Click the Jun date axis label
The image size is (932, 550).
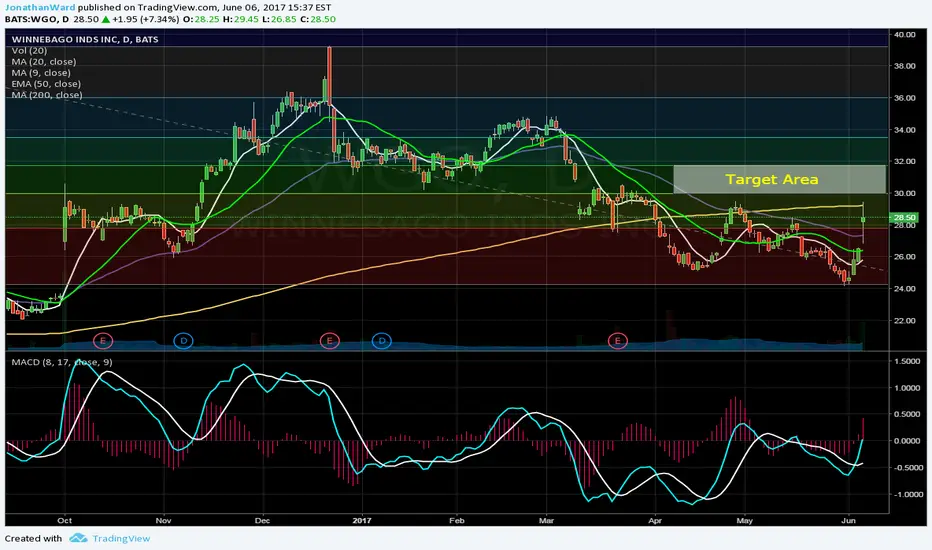pyautogui.click(x=849, y=521)
